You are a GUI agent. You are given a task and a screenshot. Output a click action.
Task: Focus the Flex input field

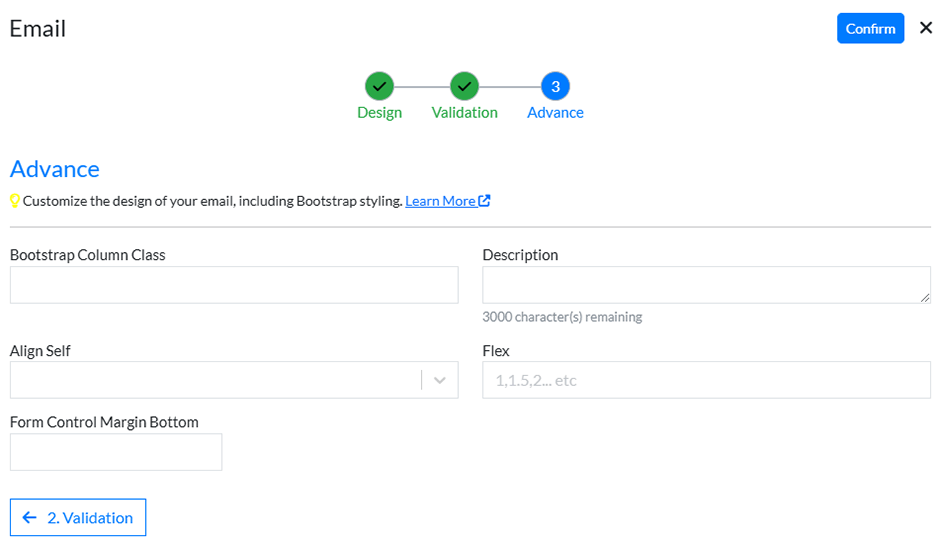[x=706, y=380]
